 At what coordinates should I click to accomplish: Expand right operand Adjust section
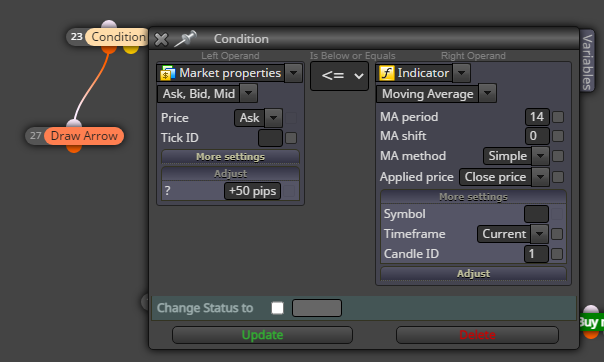(x=473, y=273)
